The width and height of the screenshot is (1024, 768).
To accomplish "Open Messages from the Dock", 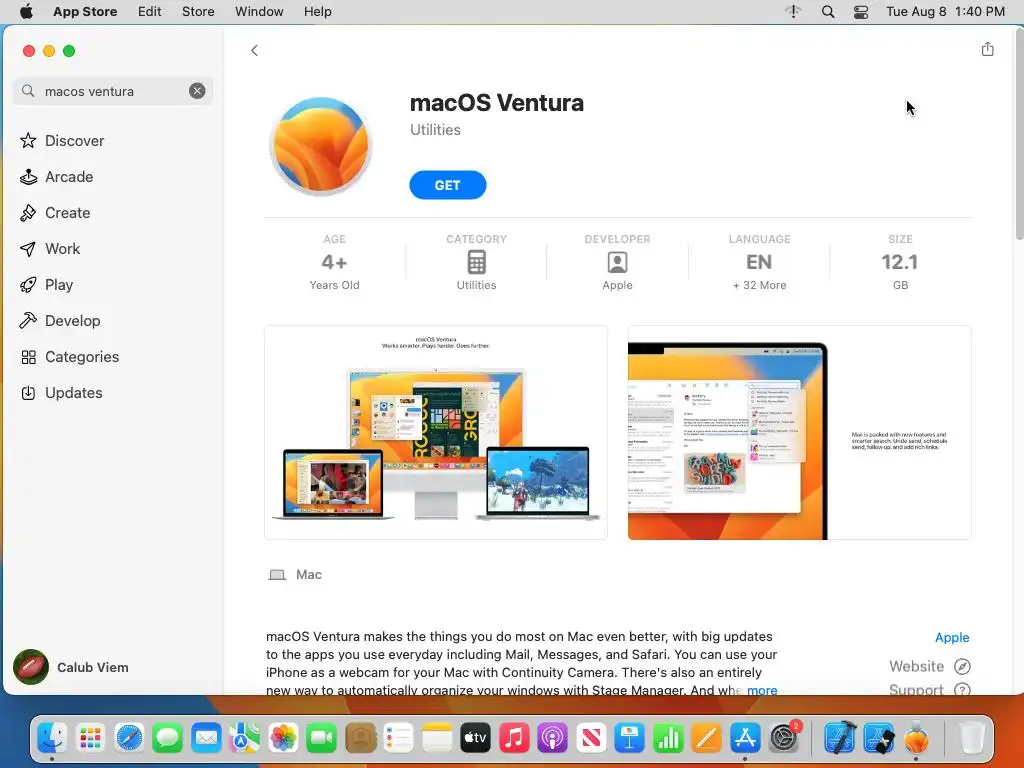I will click(167, 738).
